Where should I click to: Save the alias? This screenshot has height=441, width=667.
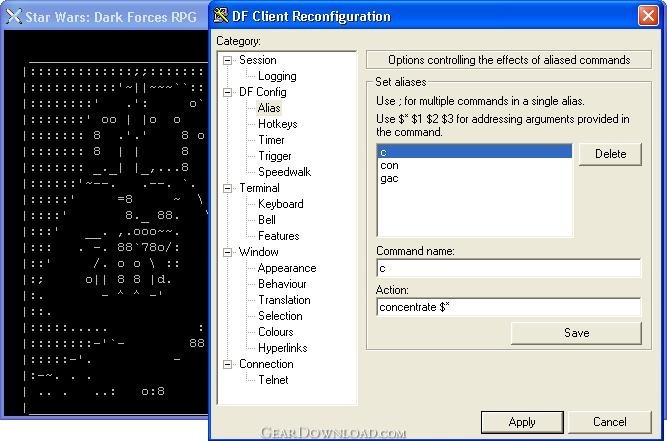point(576,333)
